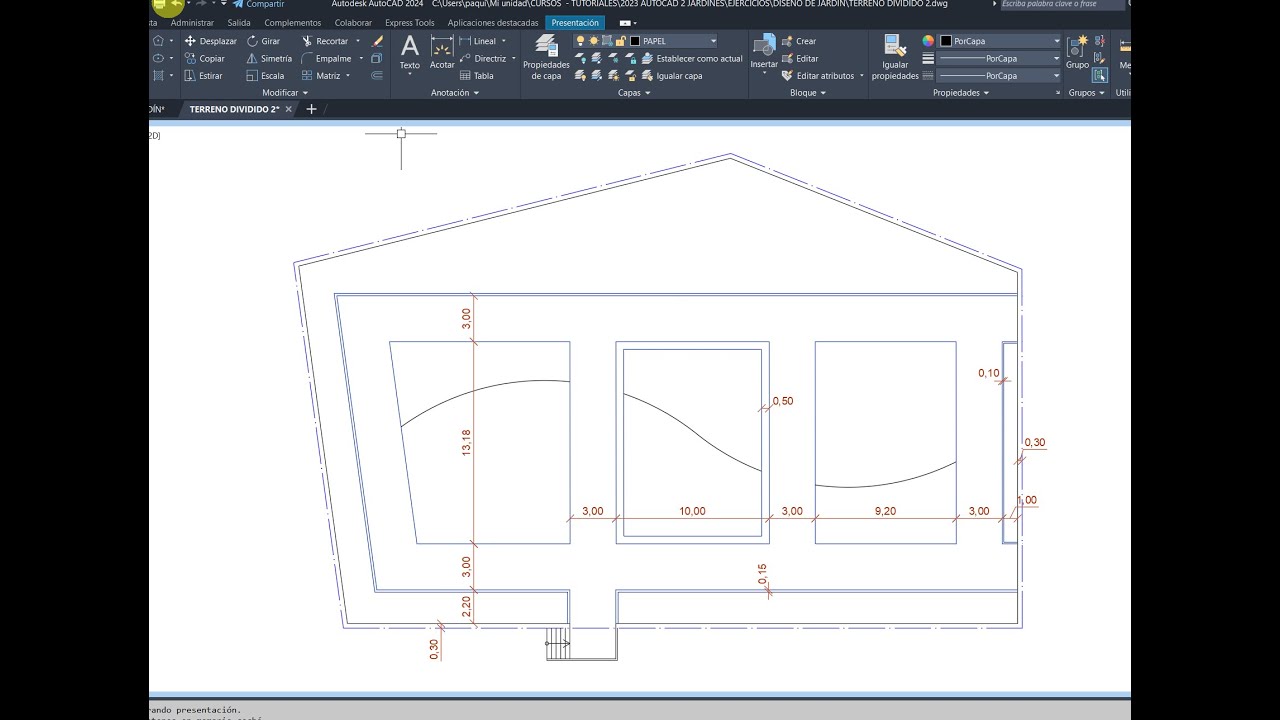1280x720 pixels.
Task: Toggle the layer on/off lightbulb in layer box
Action: click(580, 41)
